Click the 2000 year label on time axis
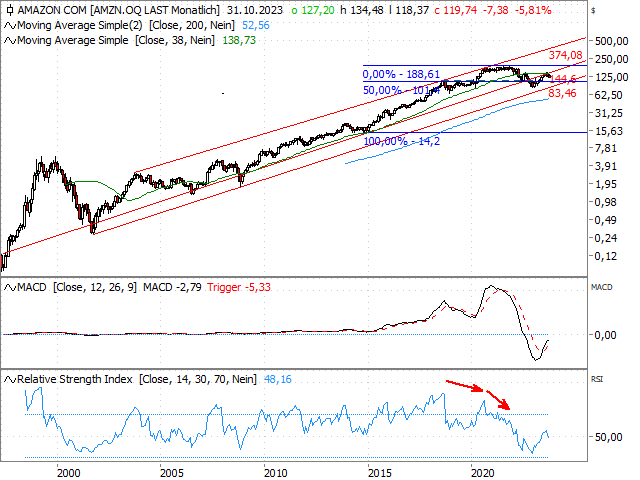 tap(69, 473)
